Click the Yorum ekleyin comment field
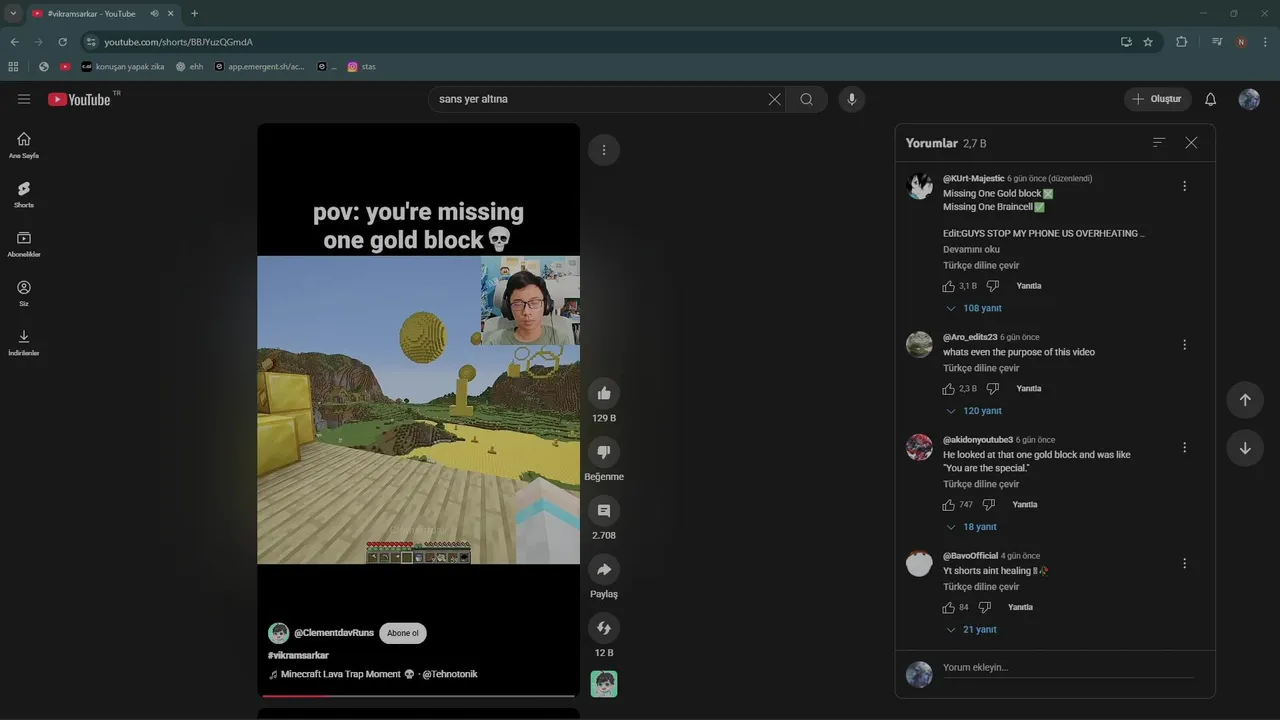The width and height of the screenshot is (1280, 720). coord(1068,668)
